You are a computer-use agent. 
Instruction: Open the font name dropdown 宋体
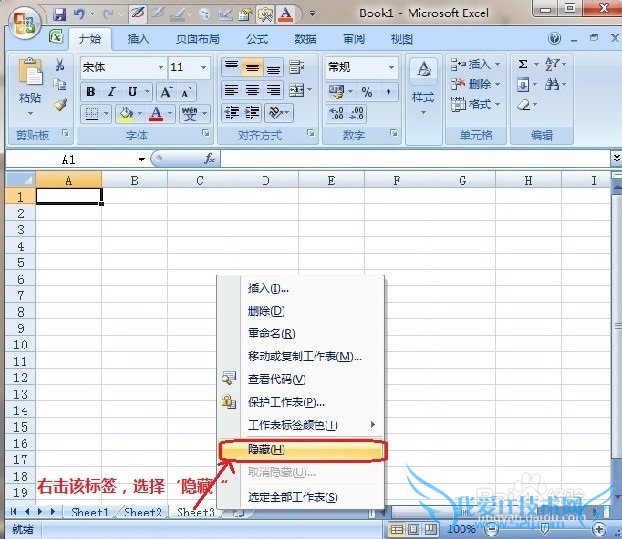click(161, 67)
